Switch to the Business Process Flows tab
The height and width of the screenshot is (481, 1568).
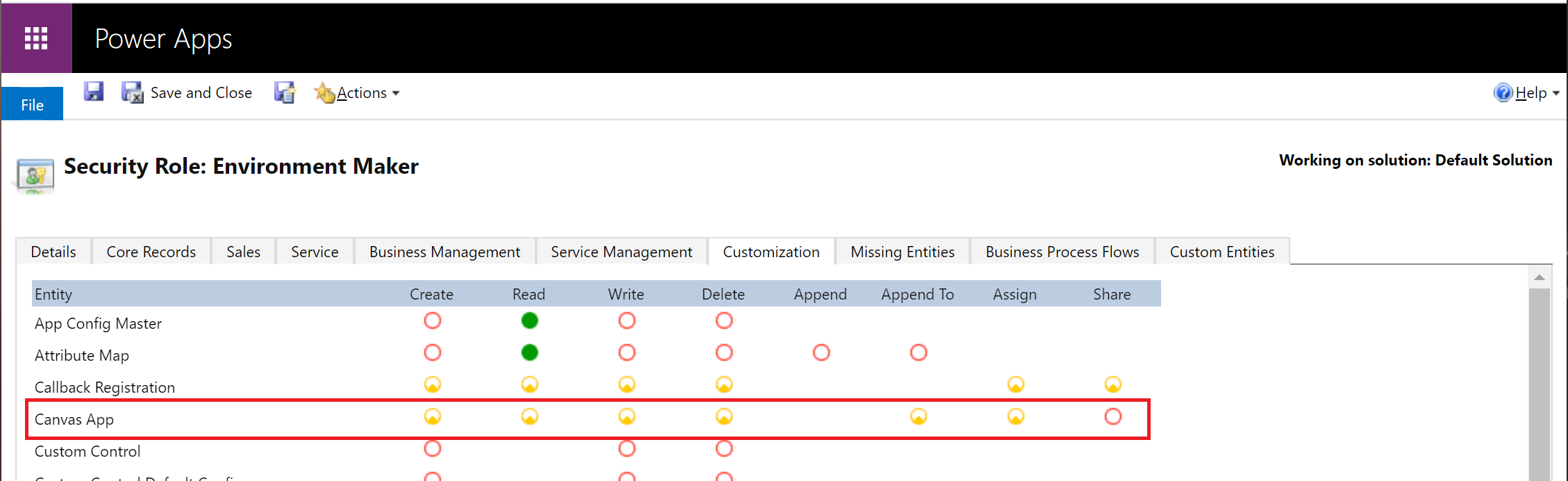click(x=1062, y=252)
